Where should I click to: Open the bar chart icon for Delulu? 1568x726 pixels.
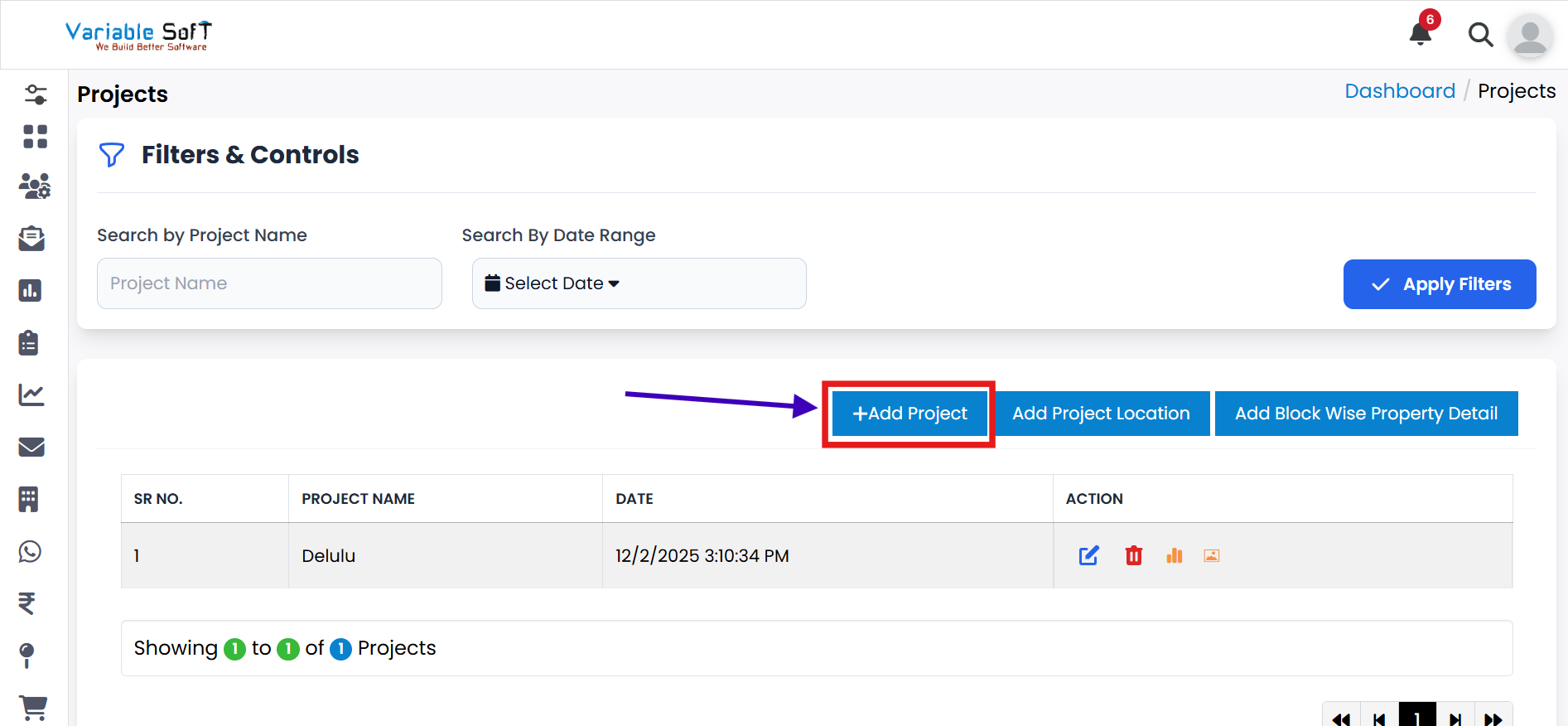[1174, 555]
